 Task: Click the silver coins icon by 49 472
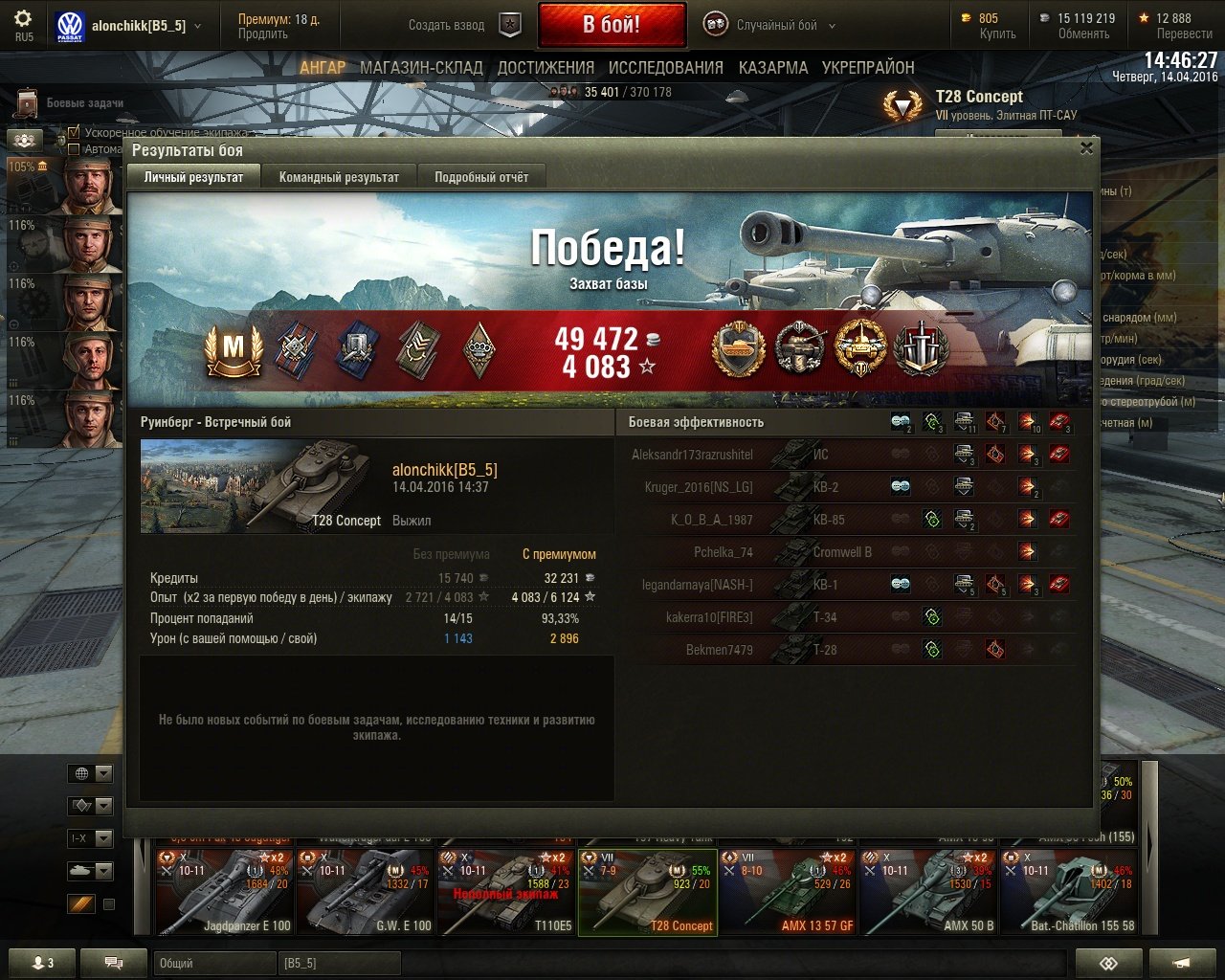point(651,339)
